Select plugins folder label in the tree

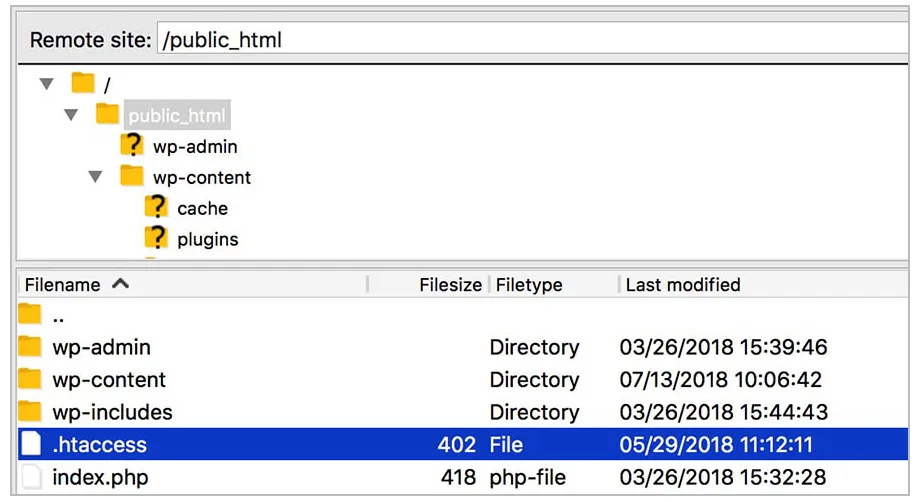click(208, 240)
